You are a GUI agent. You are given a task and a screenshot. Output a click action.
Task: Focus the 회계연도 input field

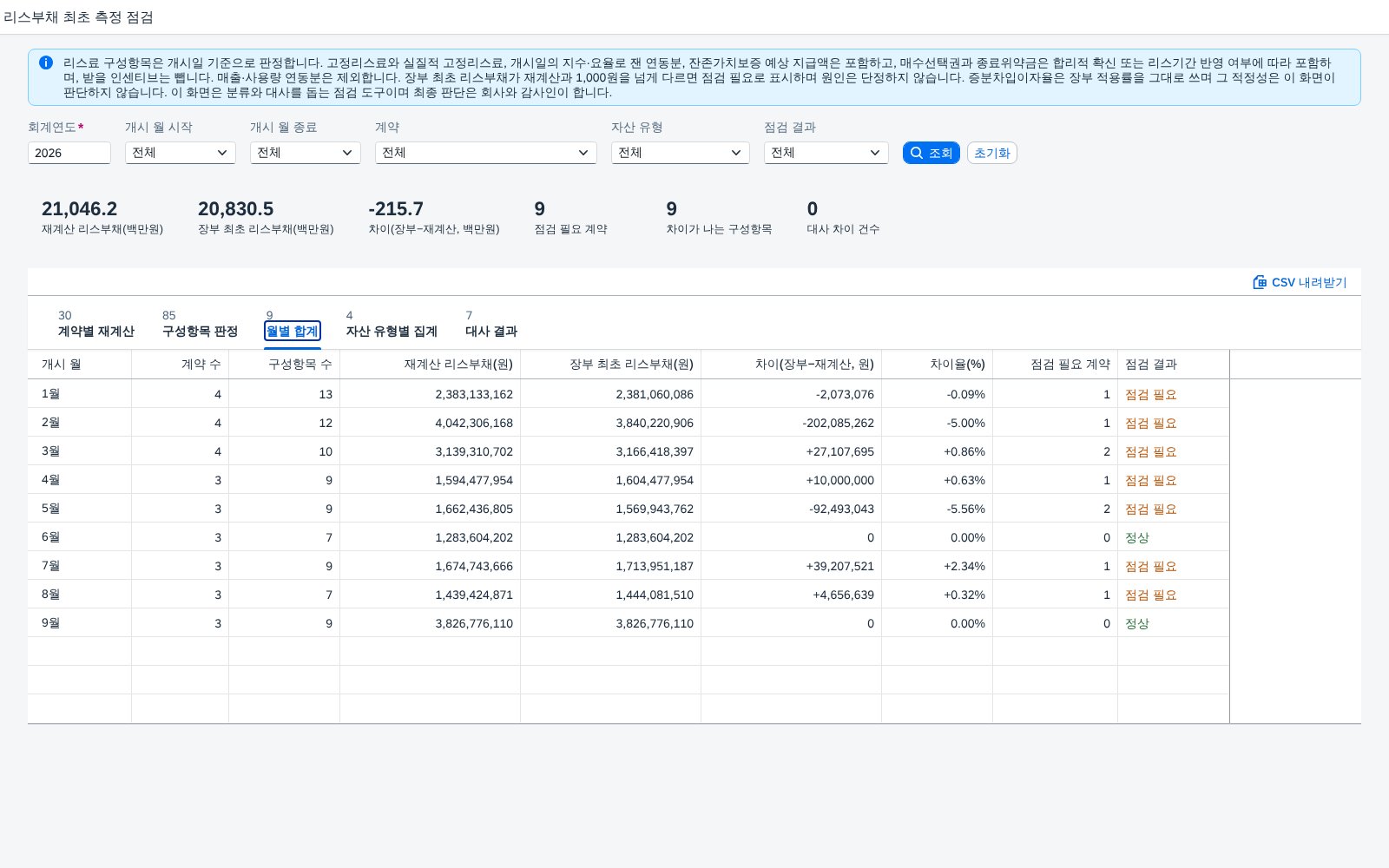pos(69,153)
